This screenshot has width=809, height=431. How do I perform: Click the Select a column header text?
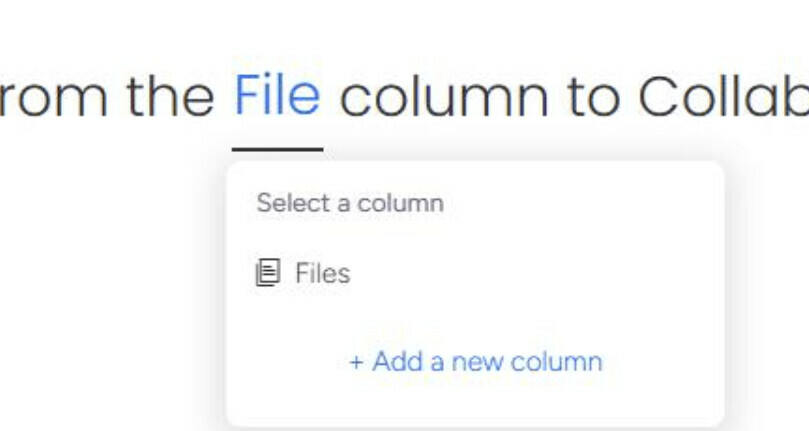pos(350,202)
